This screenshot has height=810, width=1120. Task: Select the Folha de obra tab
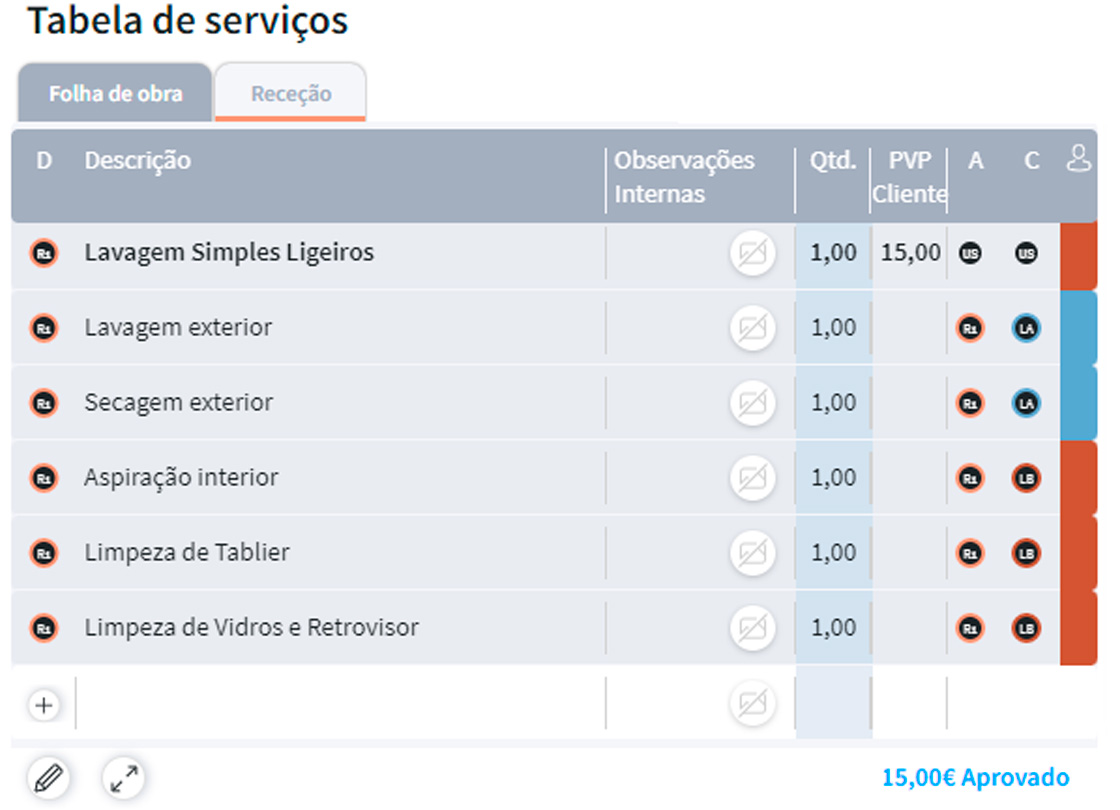point(113,92)
